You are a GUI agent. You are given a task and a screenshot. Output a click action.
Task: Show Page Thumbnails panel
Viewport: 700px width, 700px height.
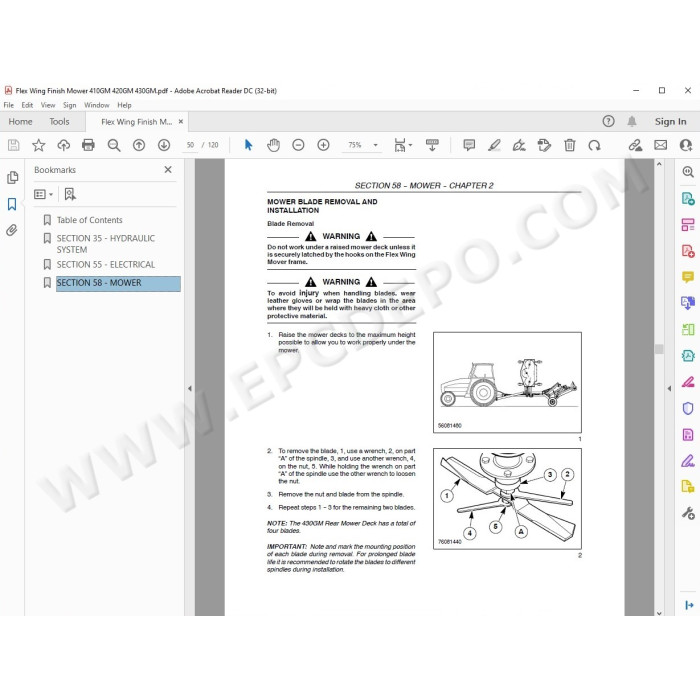(x=12, y=177)
